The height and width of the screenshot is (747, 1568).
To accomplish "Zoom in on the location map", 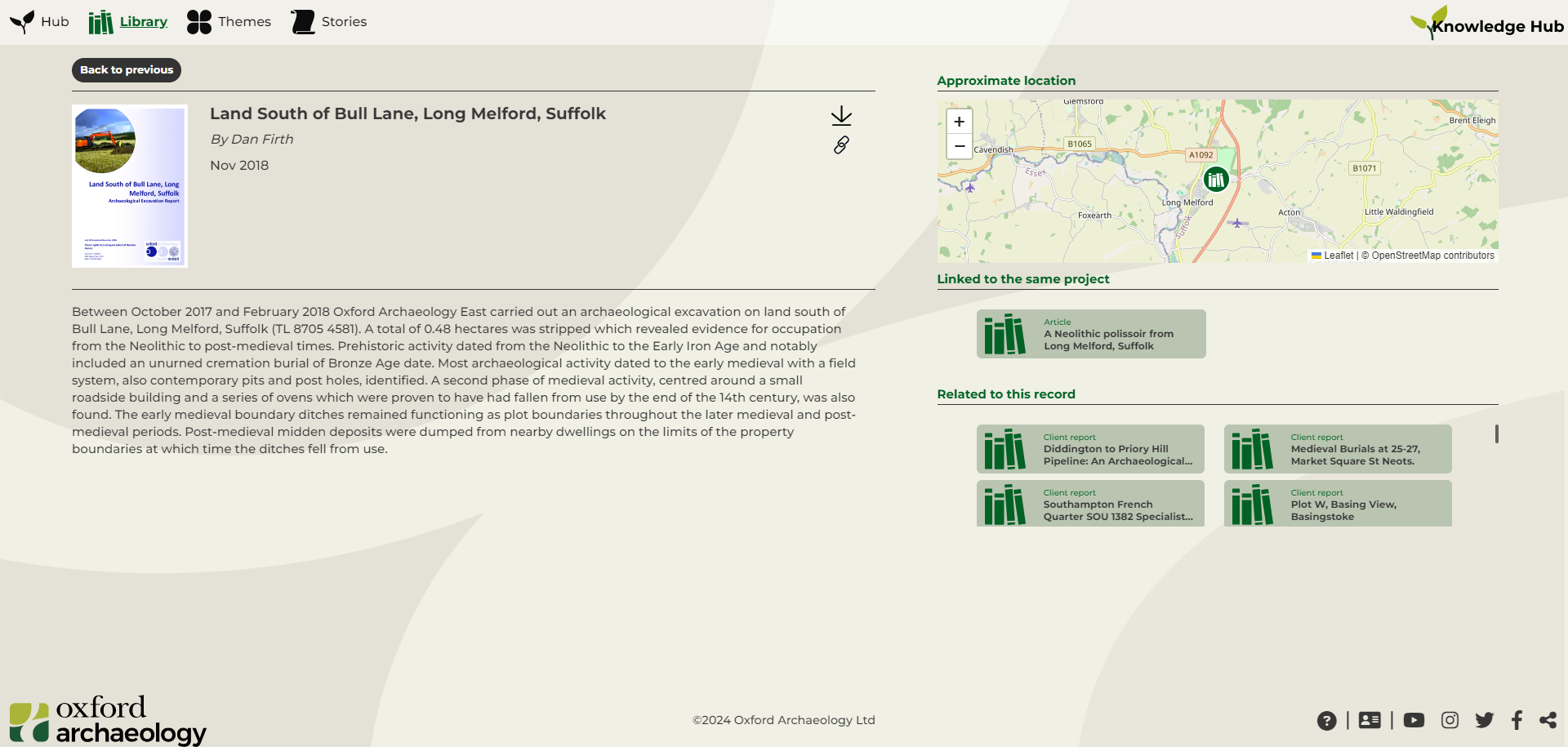I will point(960,122).
